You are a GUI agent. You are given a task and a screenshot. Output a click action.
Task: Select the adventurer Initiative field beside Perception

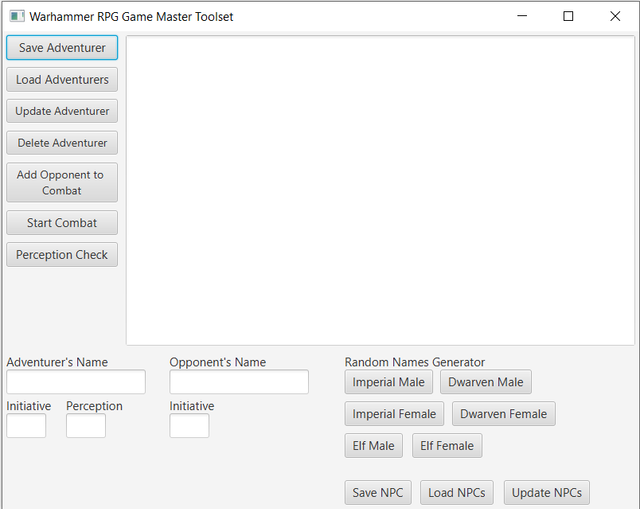coord(26,426)
